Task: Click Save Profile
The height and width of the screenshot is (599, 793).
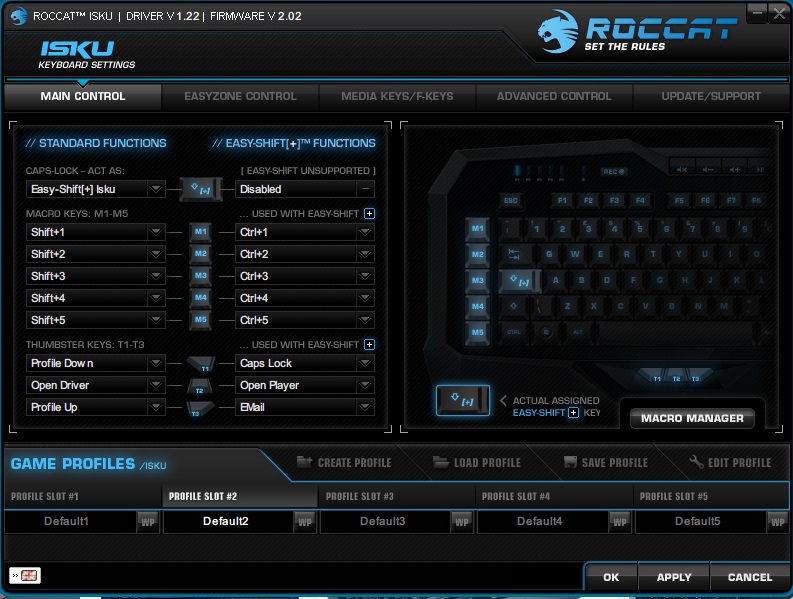Action: (606, 462)
